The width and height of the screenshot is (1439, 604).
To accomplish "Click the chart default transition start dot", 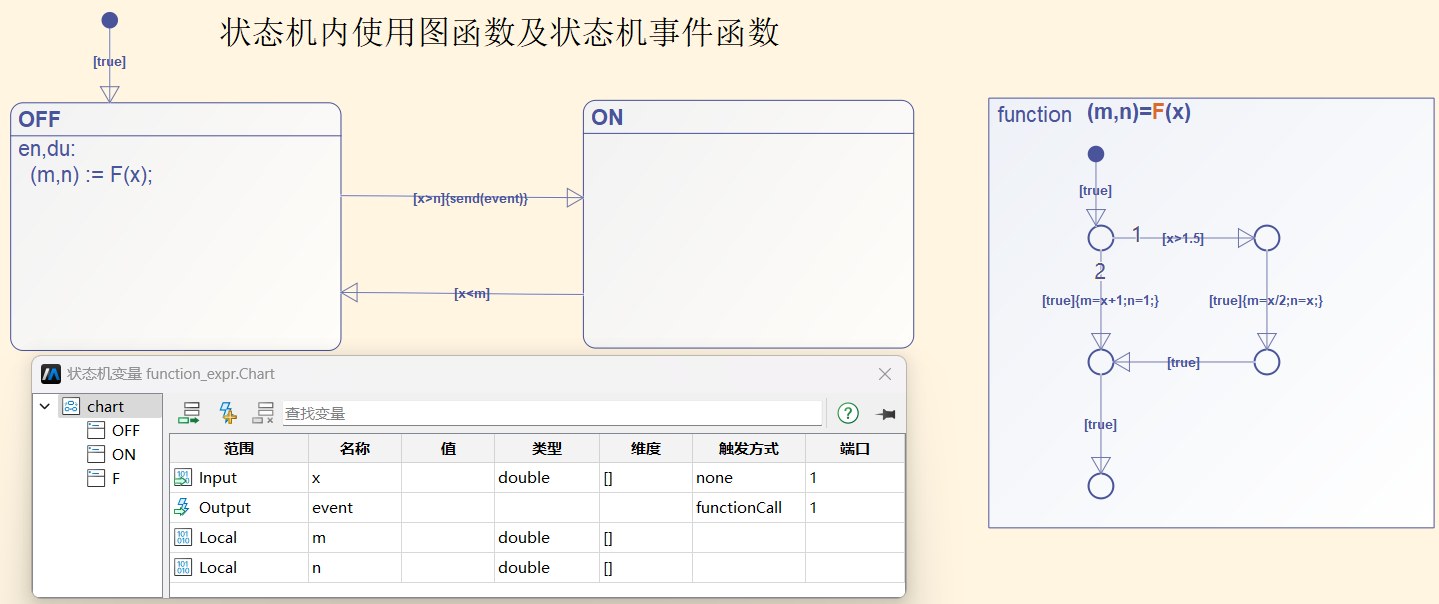I will point(110,20).
